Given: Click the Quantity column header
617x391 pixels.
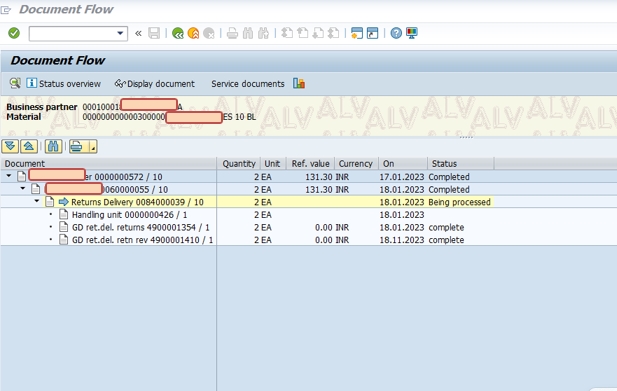Looking at the screenshot, I should (x=238, y=163).
